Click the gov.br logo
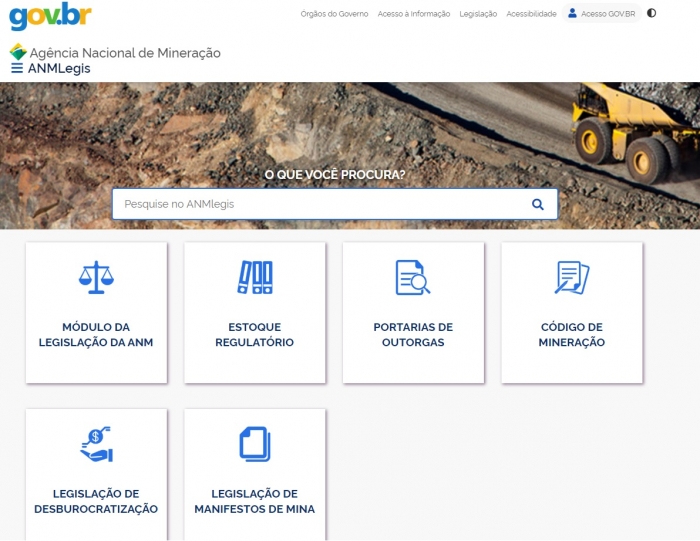 tap(50, 17)
